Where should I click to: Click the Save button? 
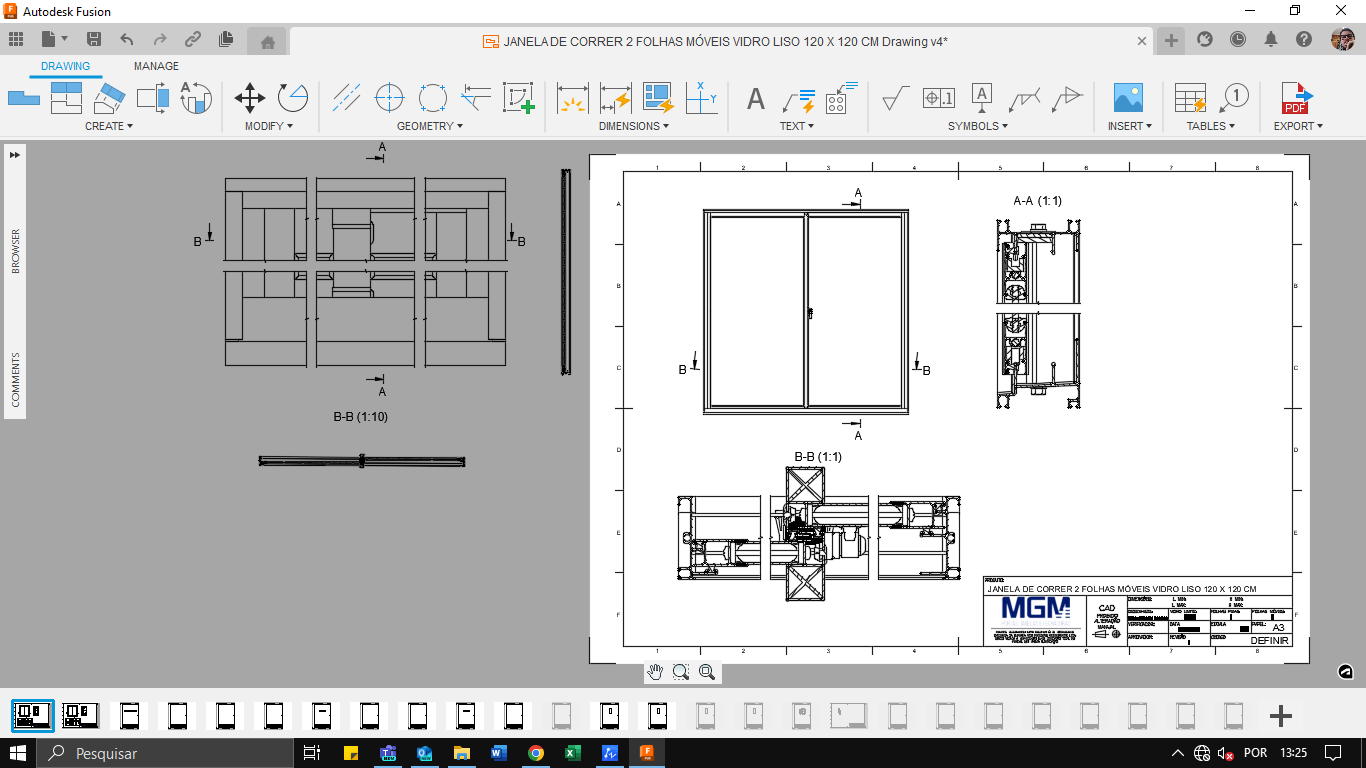(x=95, y=38)
